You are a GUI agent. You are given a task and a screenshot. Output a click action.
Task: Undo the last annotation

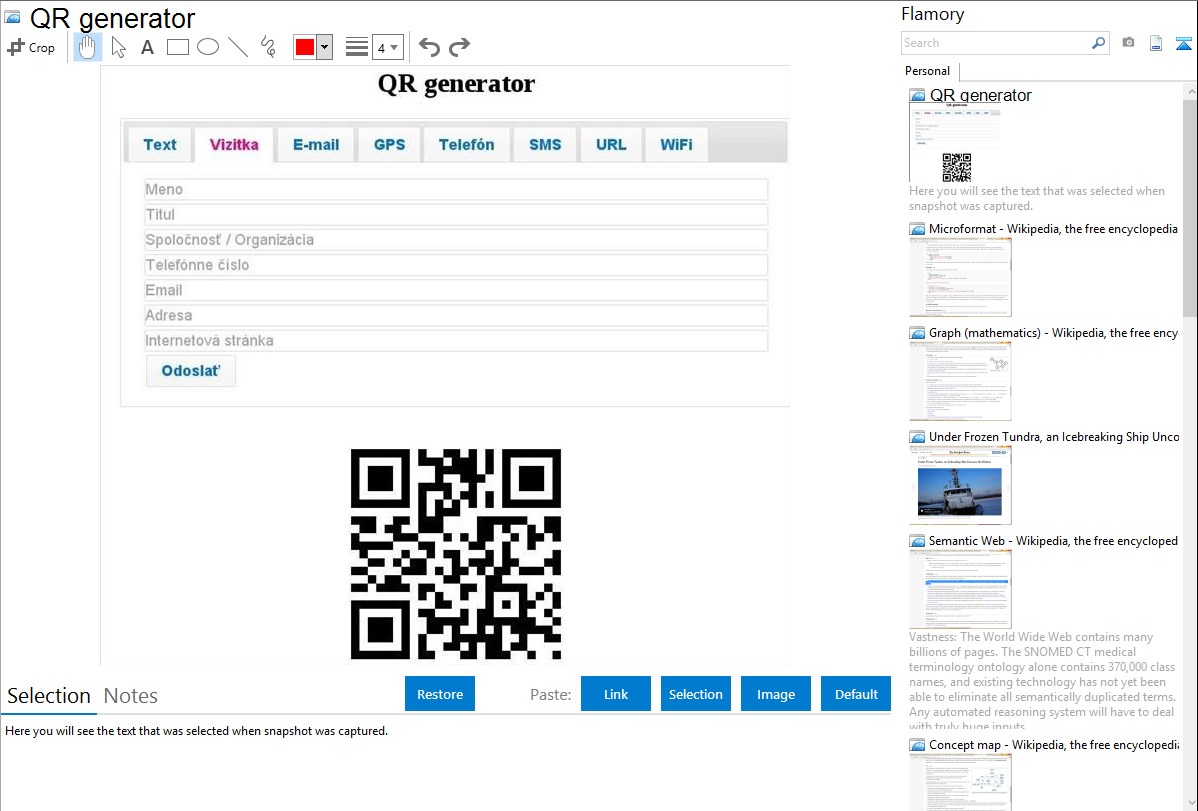coord(429,47)
